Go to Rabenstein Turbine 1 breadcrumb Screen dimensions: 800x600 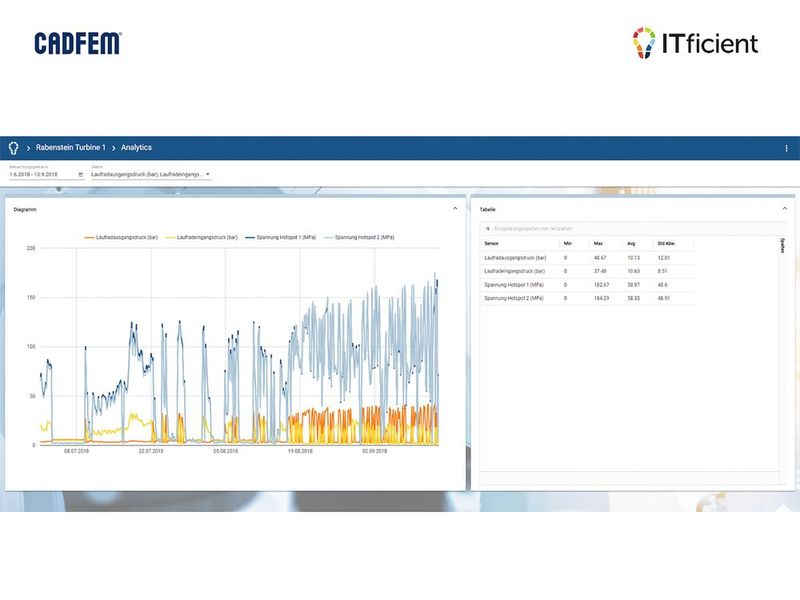pos(70,147)
